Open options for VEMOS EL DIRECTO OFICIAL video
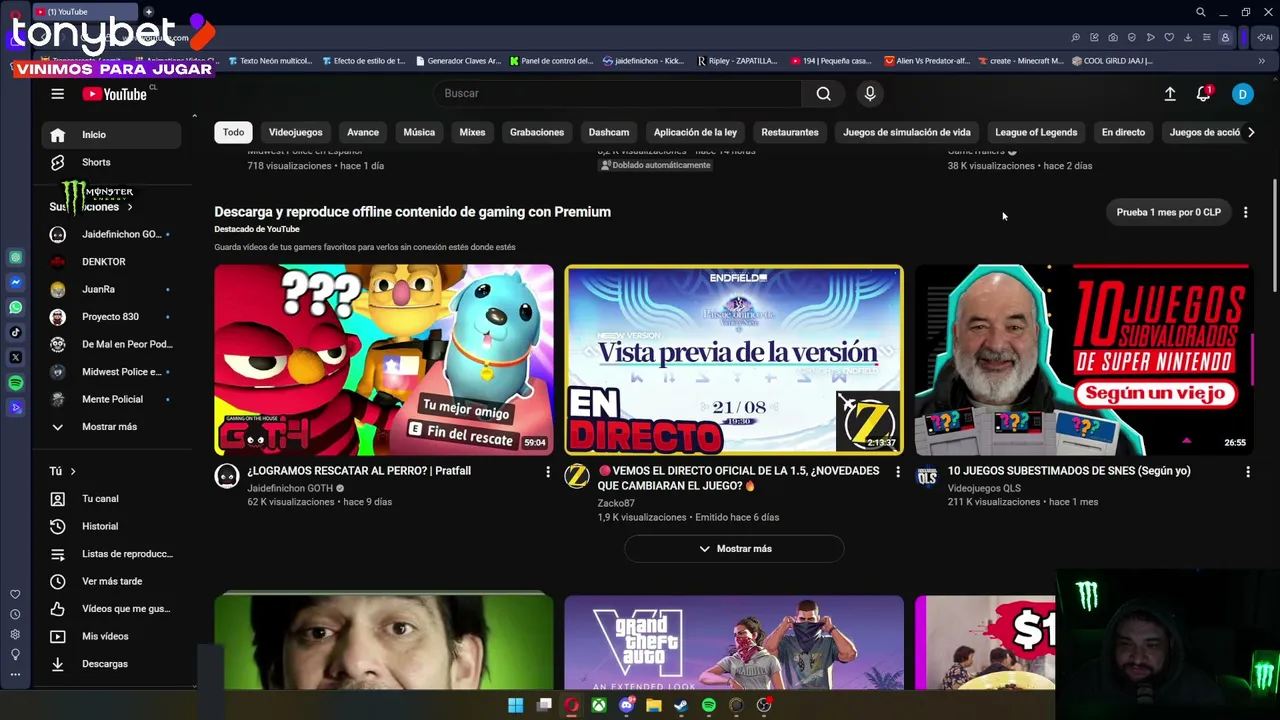Viewport: 1280px width, 720px height. (897, 471)
